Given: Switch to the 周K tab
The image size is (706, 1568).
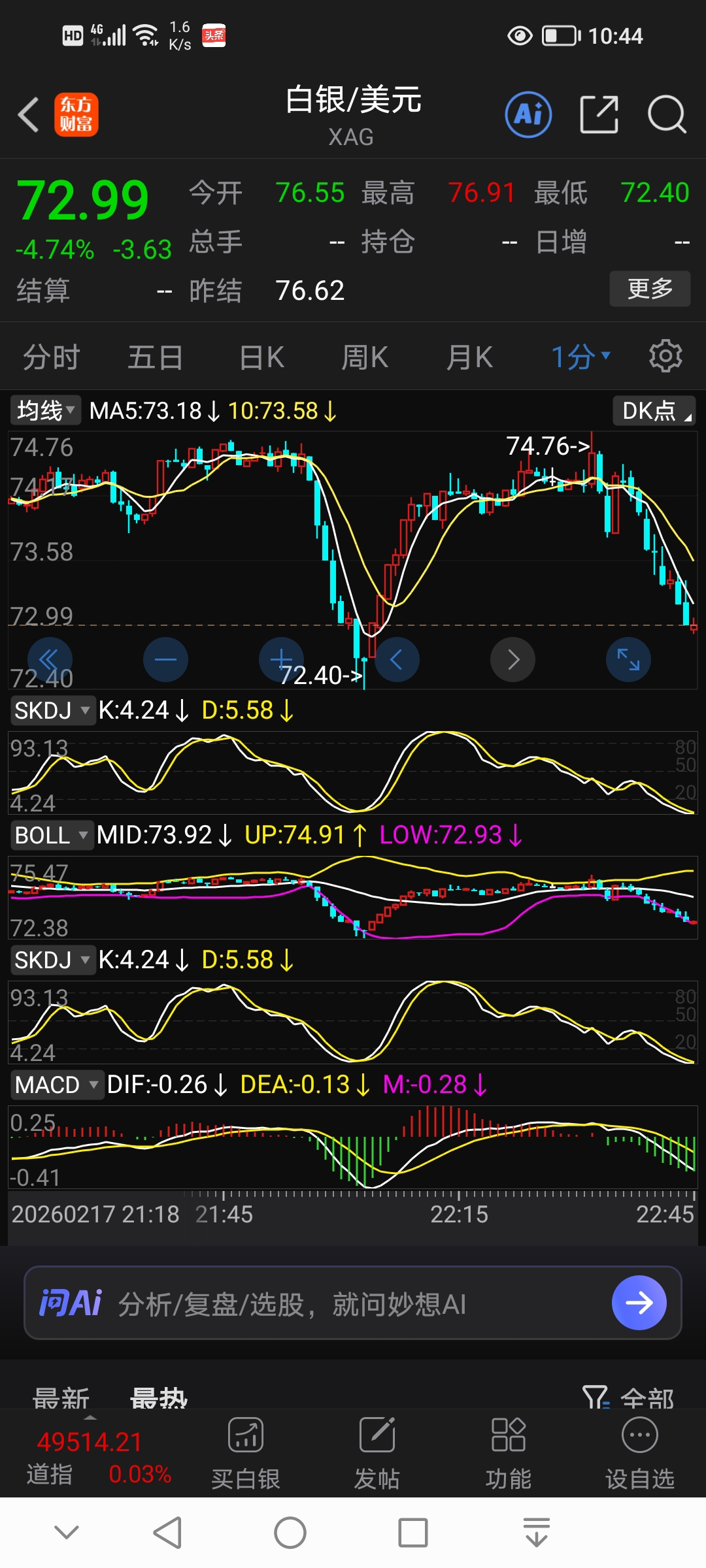Looking at the screenshot, I should click(365, 357).
